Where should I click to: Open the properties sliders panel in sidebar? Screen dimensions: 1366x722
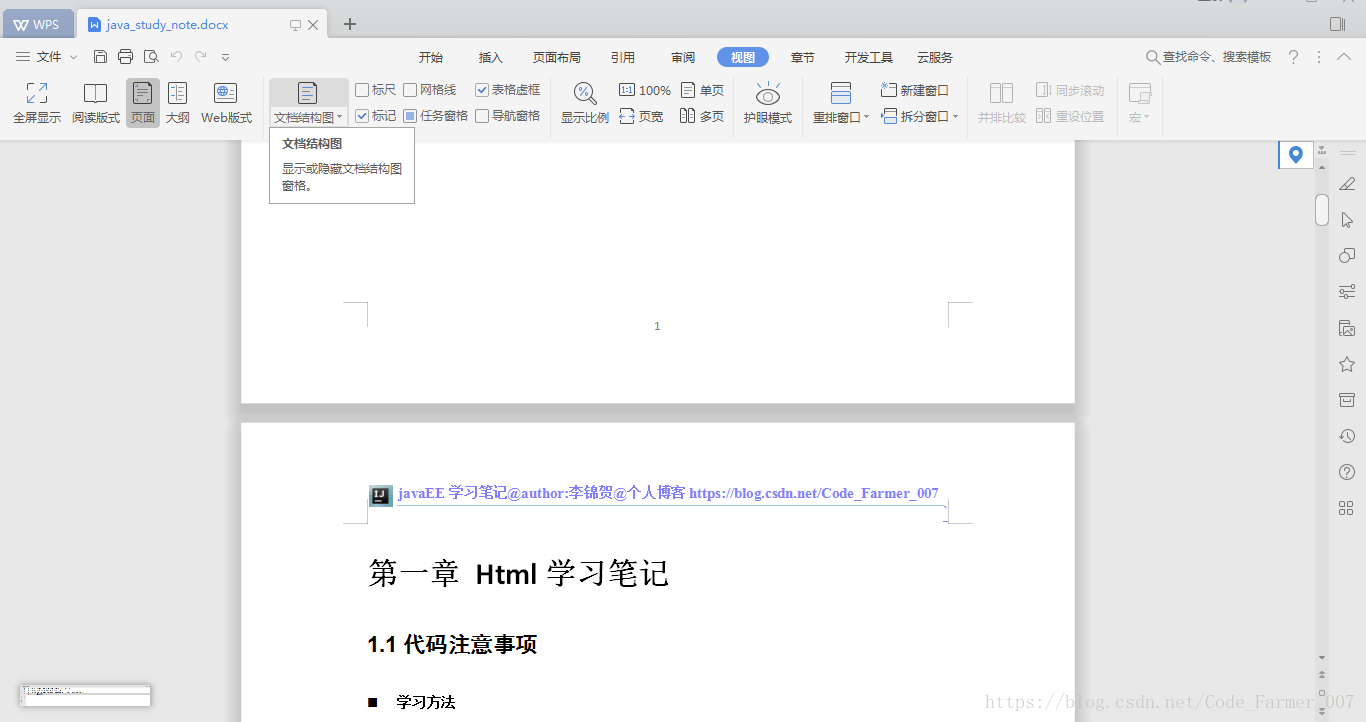[x=1347, y=291]
